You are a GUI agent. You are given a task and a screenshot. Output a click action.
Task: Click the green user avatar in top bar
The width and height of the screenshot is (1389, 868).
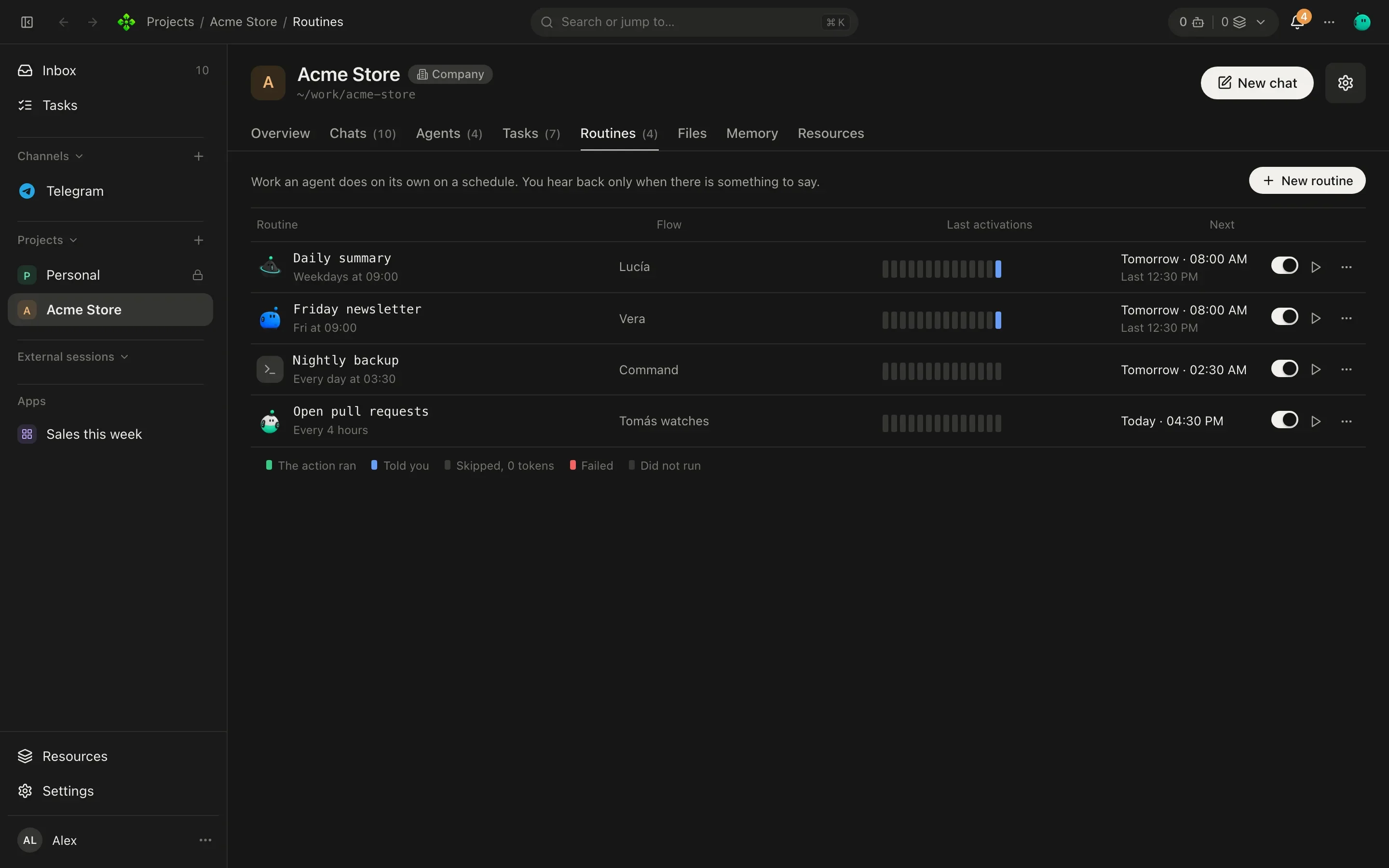click(x=1362, y=22)
